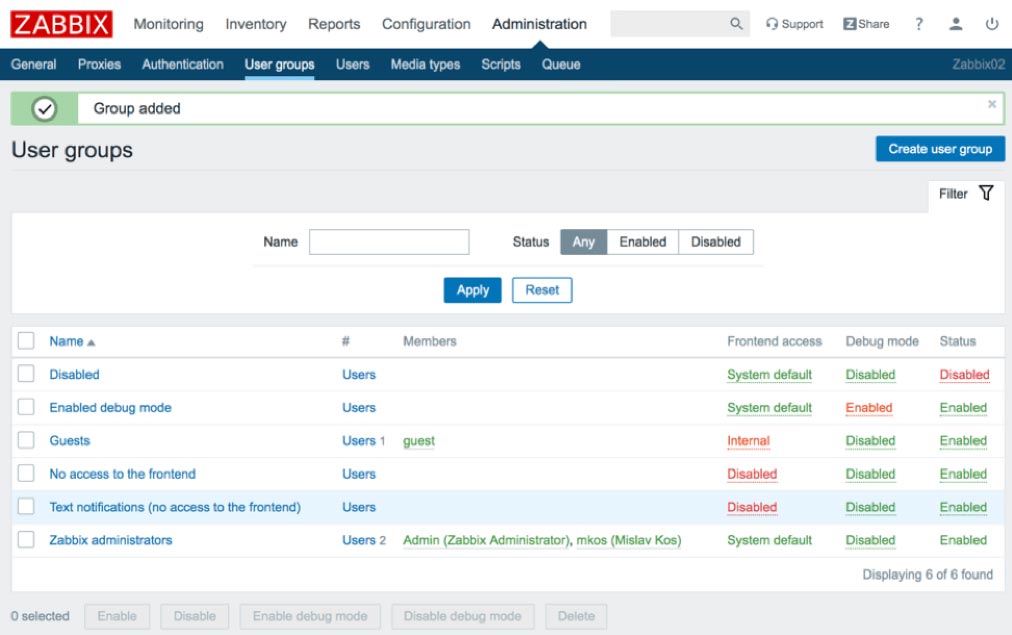This screenshot has width=1012, height=635.
Task: Open the Admin (Zabbix Administrator) member link
Action: point(487,540)
